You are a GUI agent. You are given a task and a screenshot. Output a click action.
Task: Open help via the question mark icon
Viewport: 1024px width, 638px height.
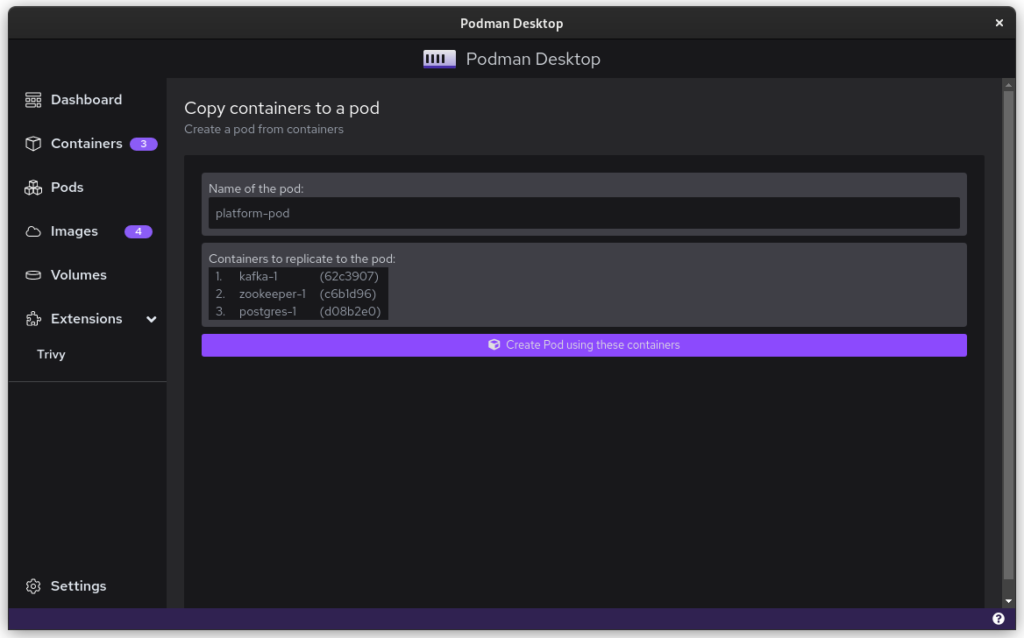998,619
